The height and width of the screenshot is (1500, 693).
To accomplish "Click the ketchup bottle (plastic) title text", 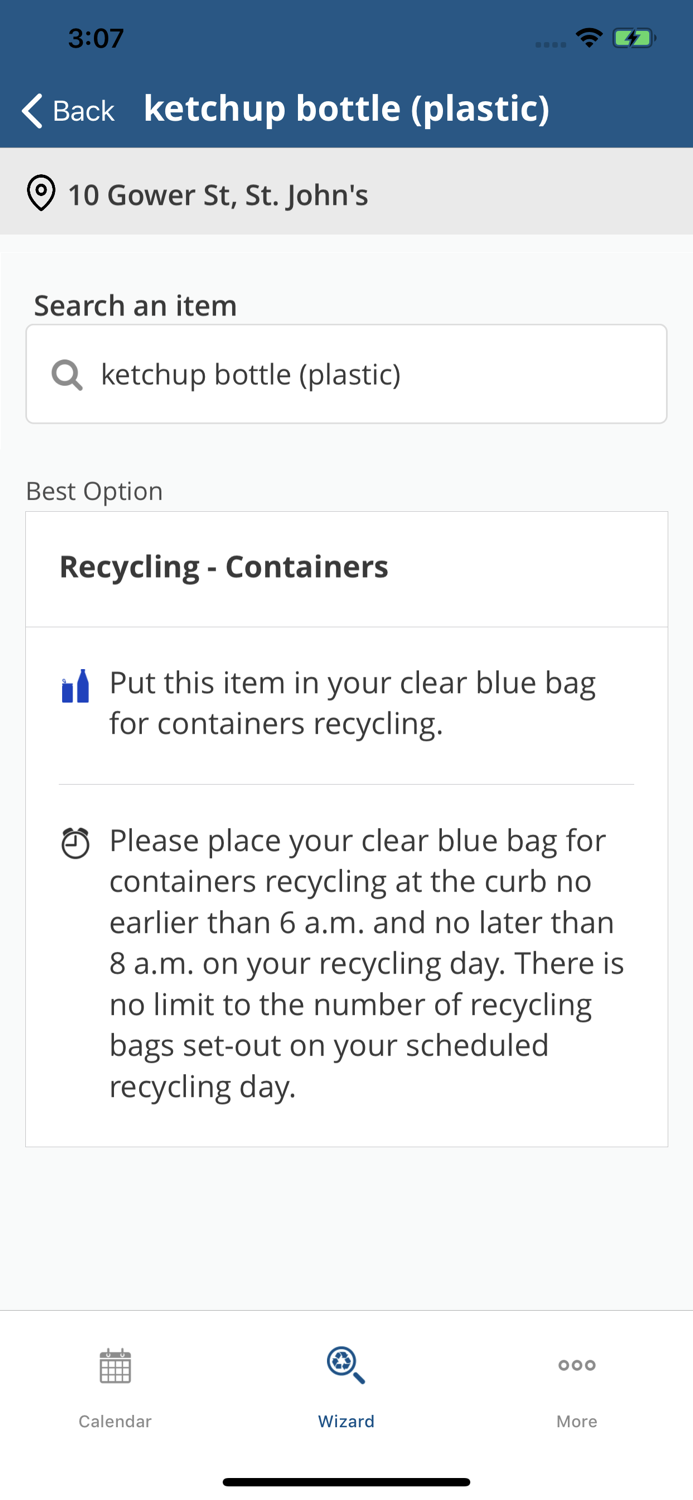I will [346, 108].
